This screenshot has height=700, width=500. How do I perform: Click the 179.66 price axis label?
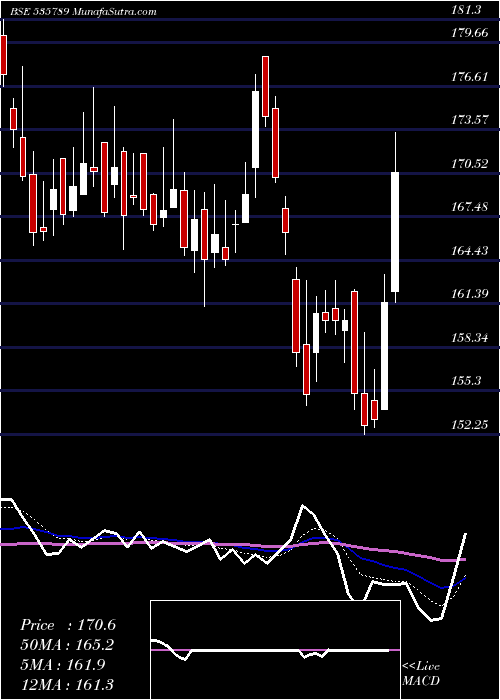[x=469, y=33]
